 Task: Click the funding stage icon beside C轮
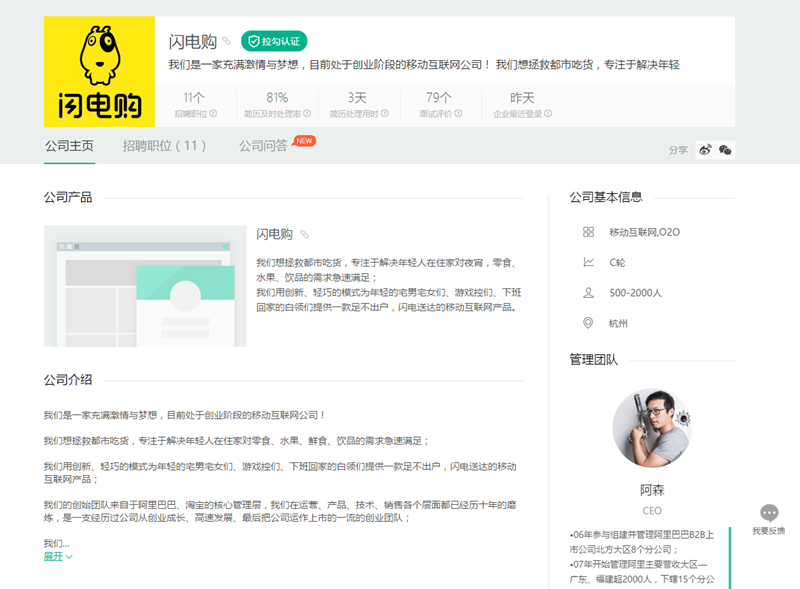click(x=588, y=262)
